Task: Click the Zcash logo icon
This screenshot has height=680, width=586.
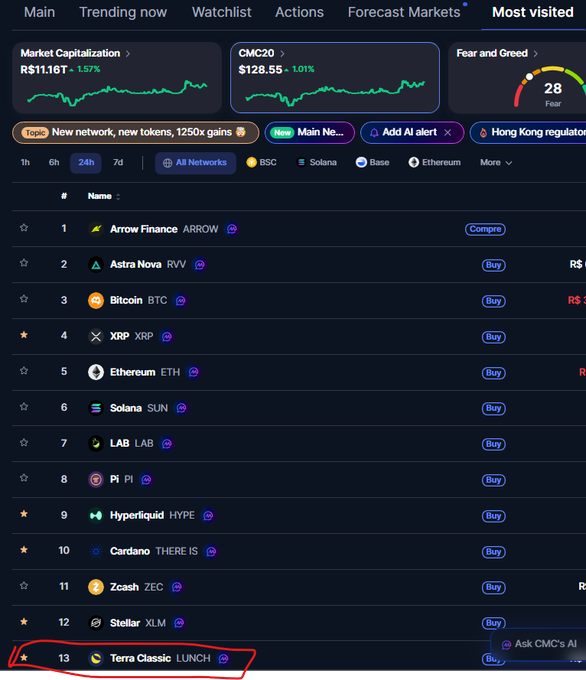Action: (96, 587)
